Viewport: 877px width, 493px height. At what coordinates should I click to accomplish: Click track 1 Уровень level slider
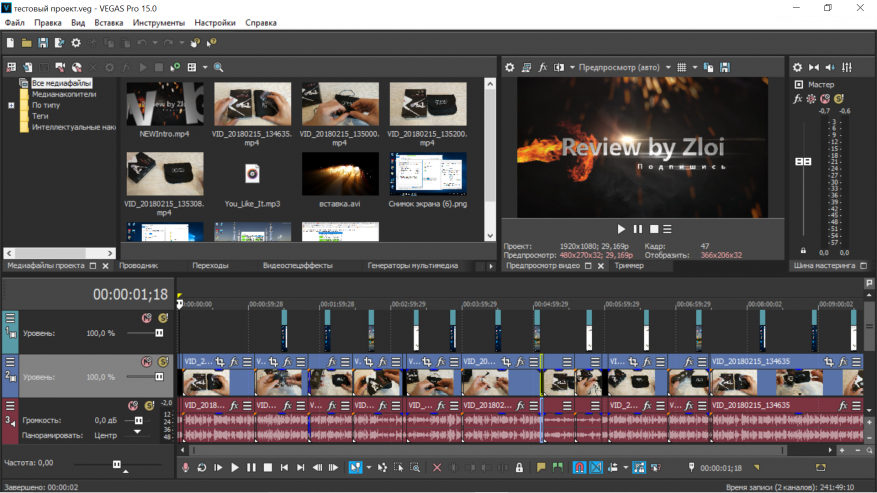(x=159, y=333)
